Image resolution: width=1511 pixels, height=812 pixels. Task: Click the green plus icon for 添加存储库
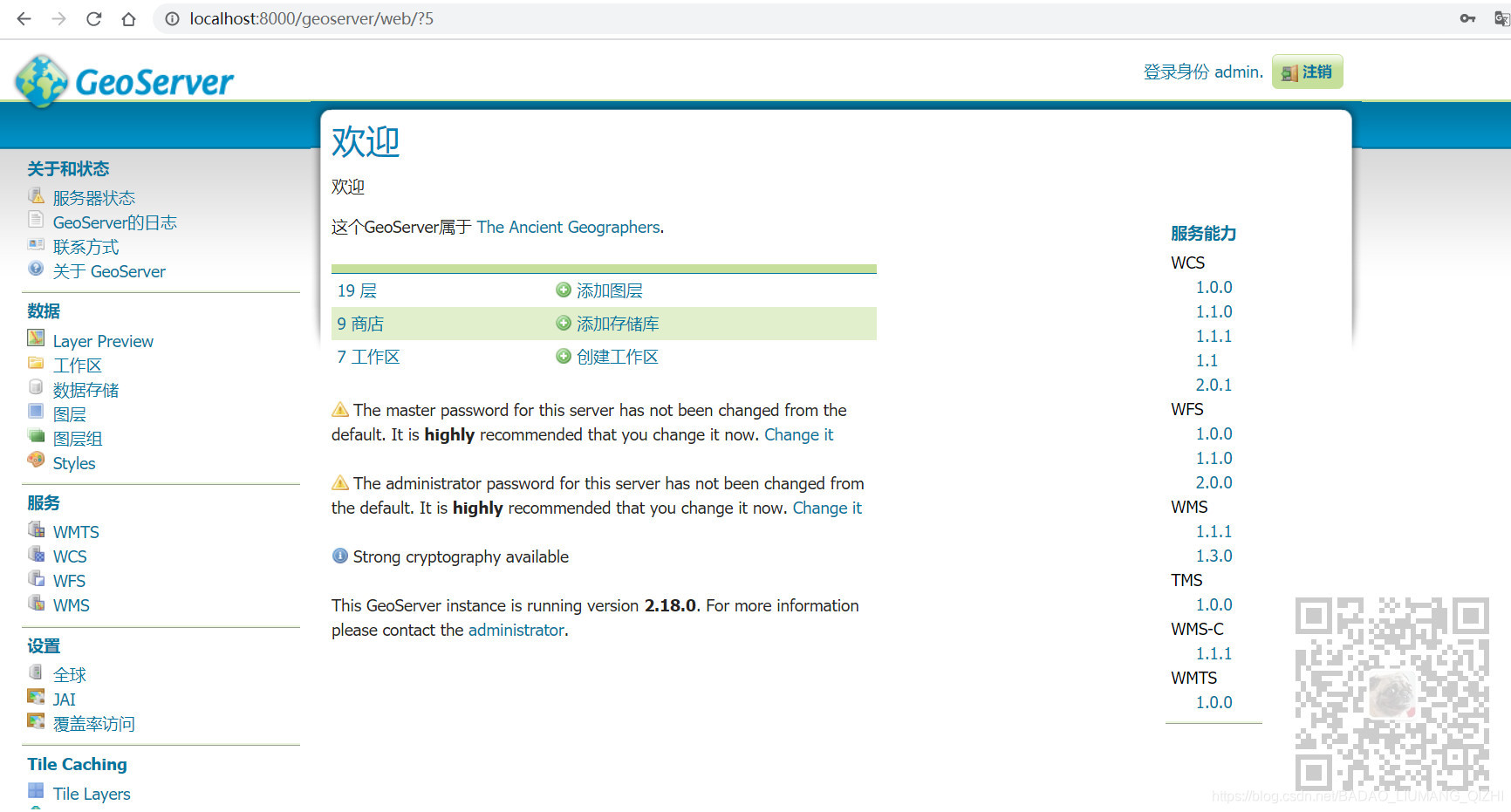click(564, 323)
